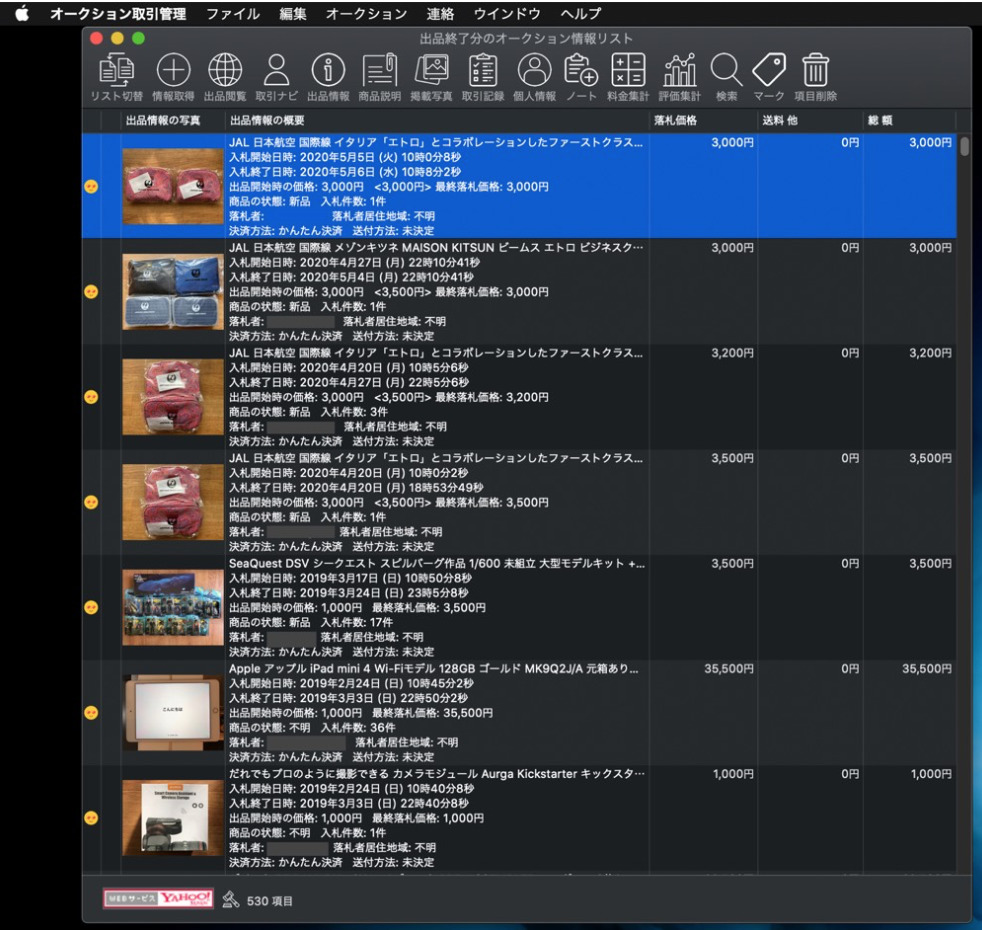Open the オークション menu
The width and height of the screenshot is (982, 930).
[366, 14]
